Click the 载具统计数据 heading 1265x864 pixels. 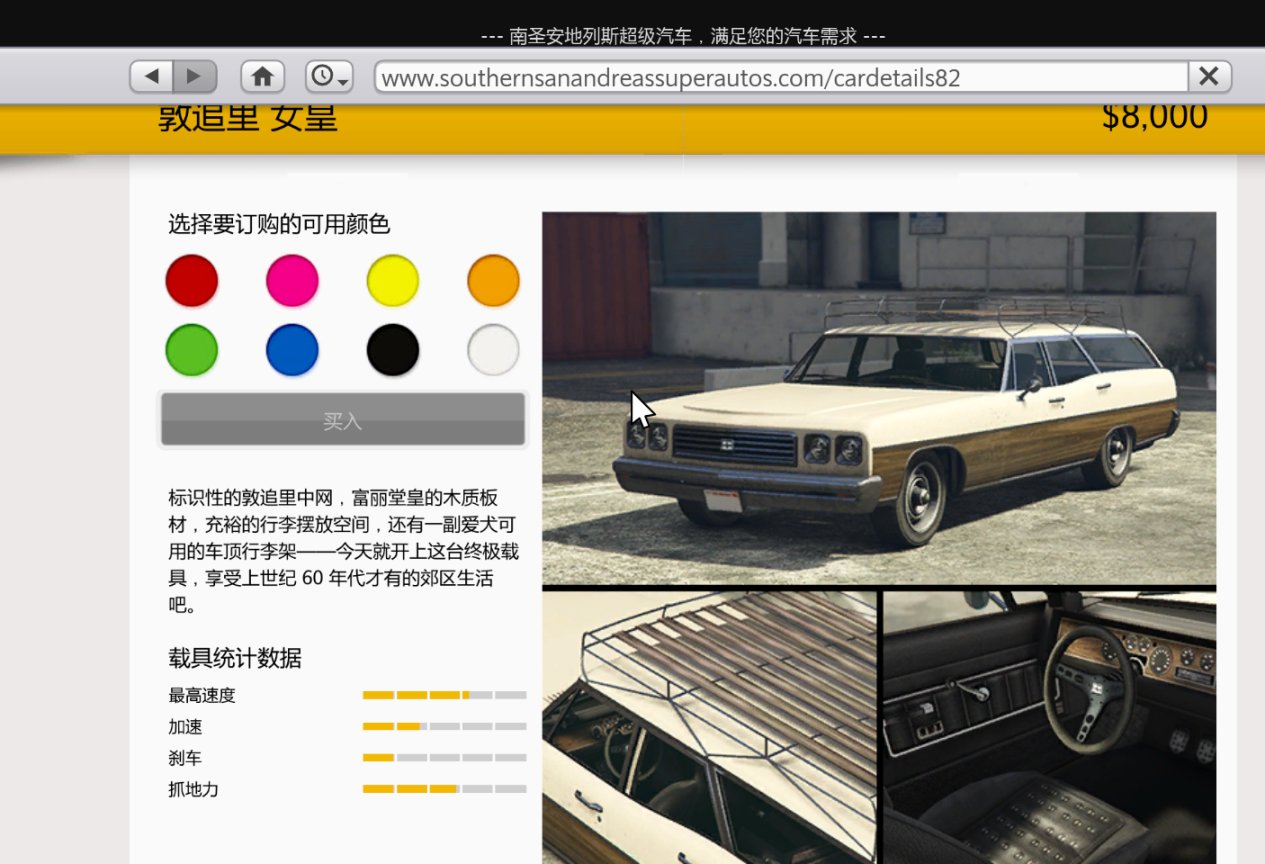click(x=235, y=658)
